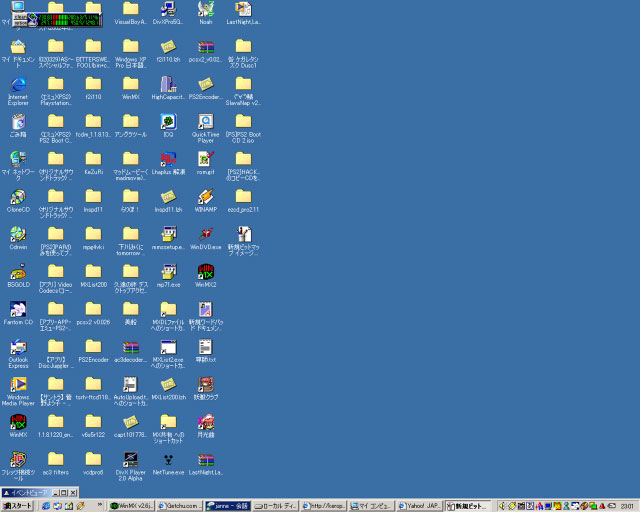This screenshot has width=640, height=512.
Task: Open the ICQ desktop shortcut
Action: point(168,122)
